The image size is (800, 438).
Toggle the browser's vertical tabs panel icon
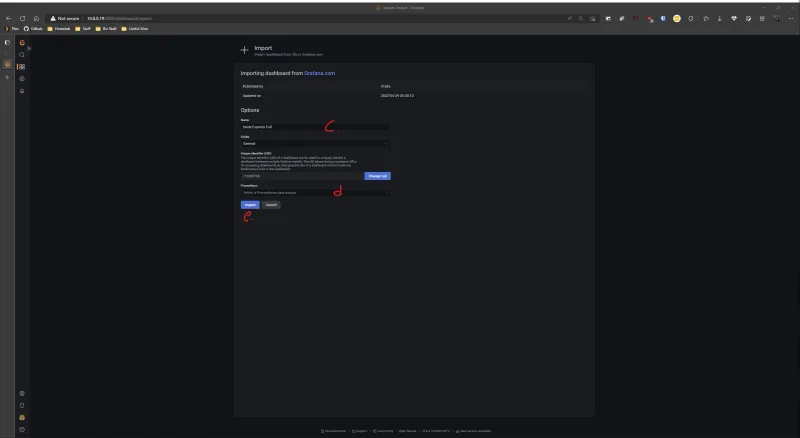7,42
